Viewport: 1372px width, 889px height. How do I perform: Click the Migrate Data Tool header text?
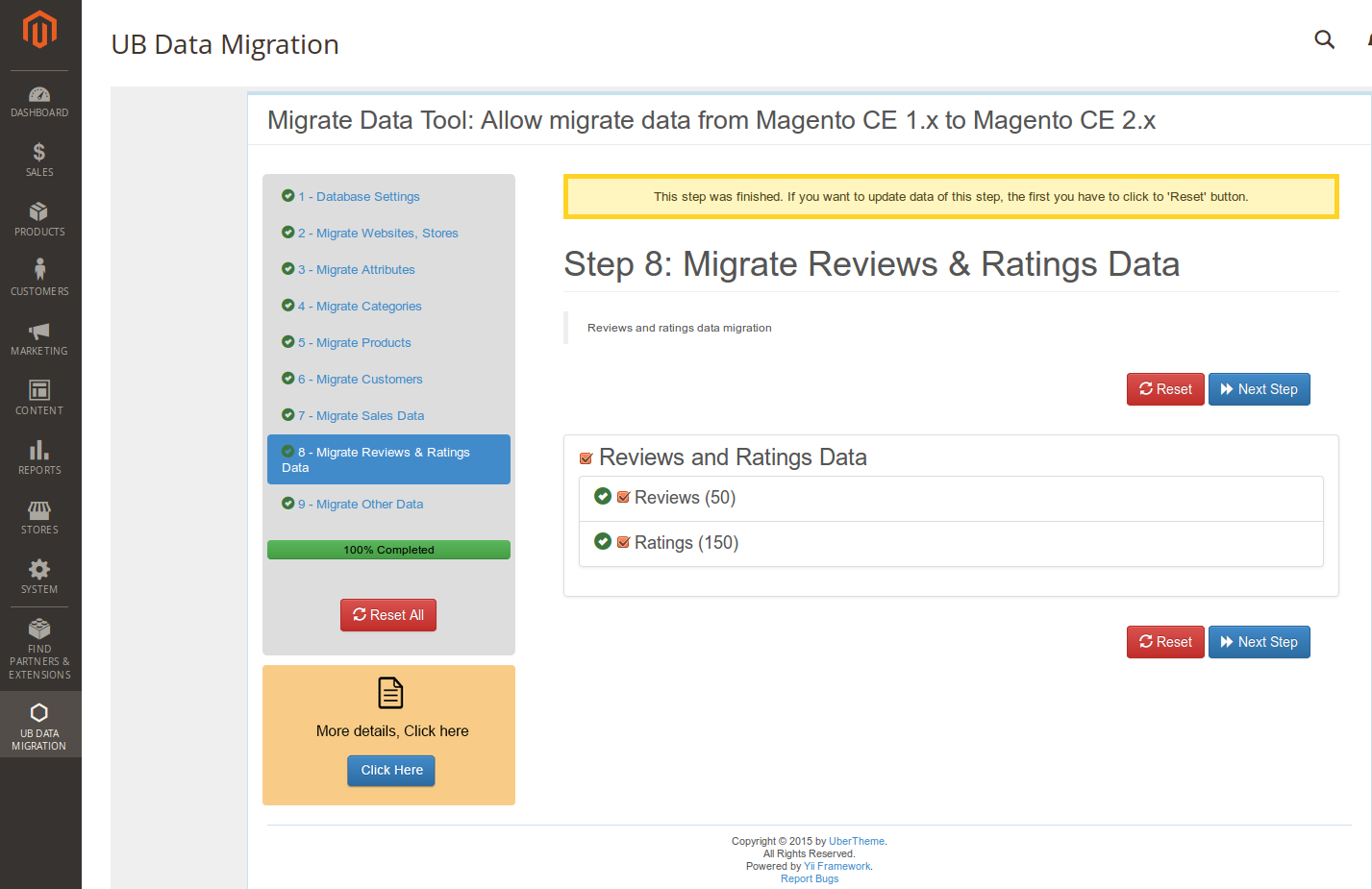pos(711,120)
